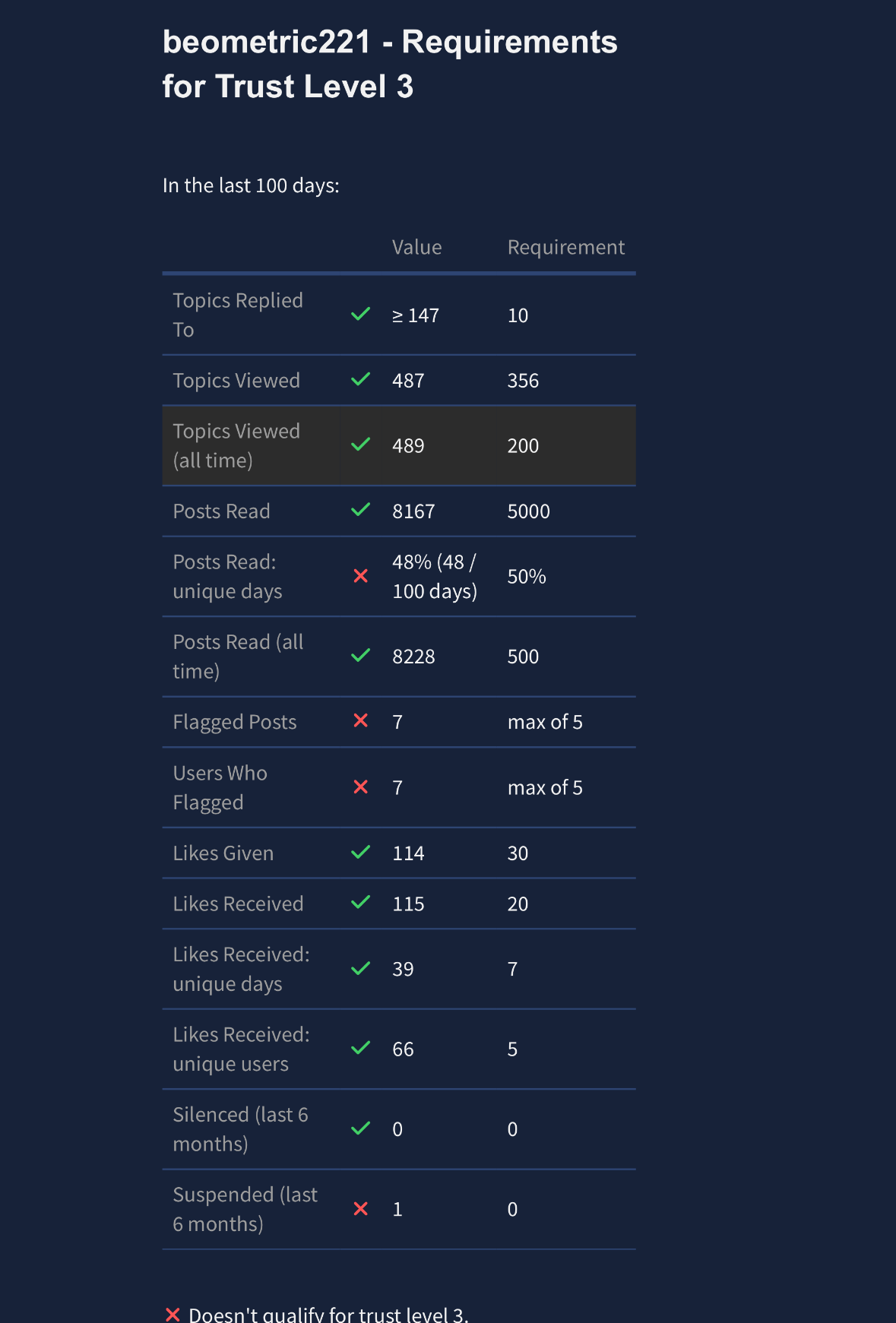The height and width of the screenshot is (1323, 896).
Task: Click the In the last 100 days text
Action: click(251, 185)
